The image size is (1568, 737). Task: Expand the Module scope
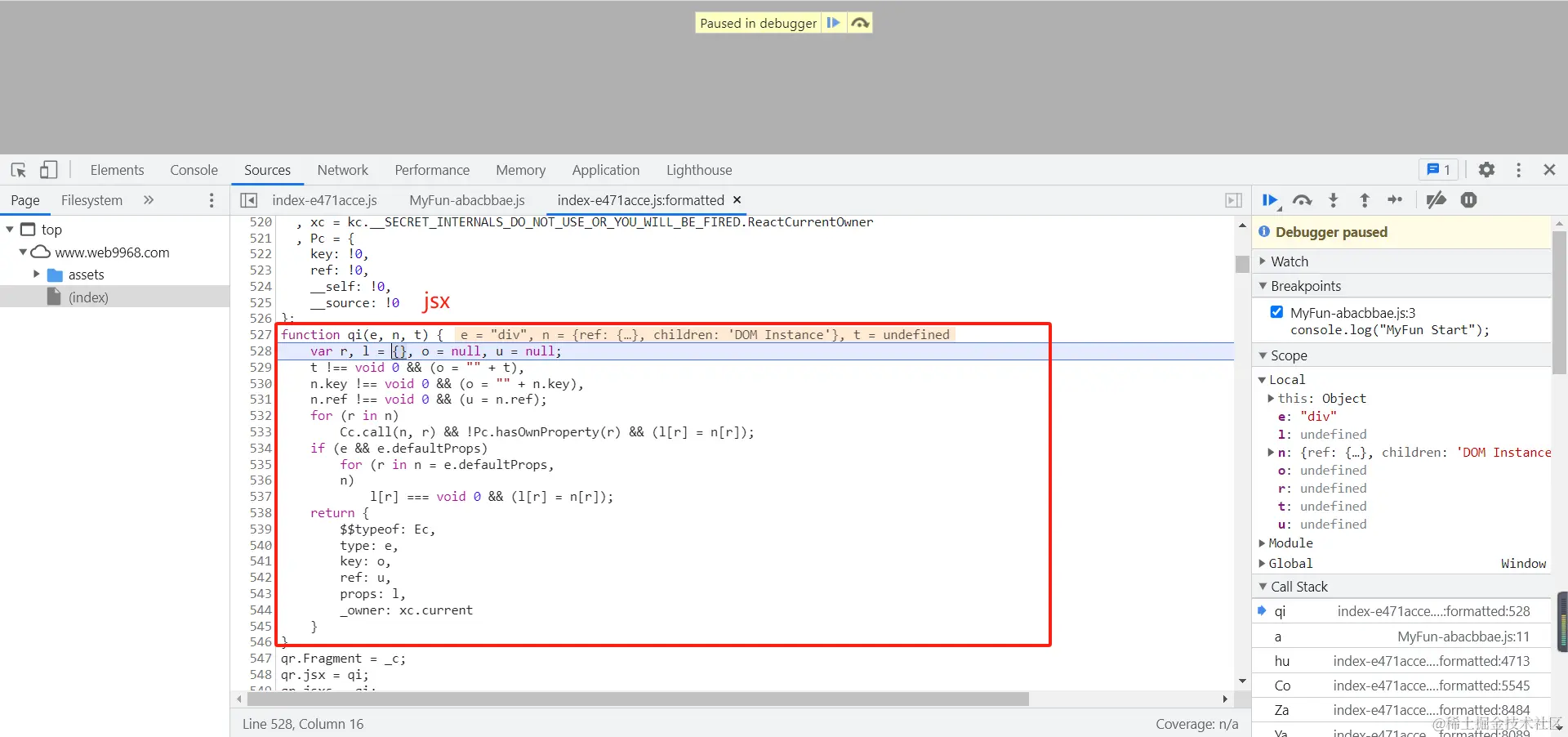click(1262, 543)
